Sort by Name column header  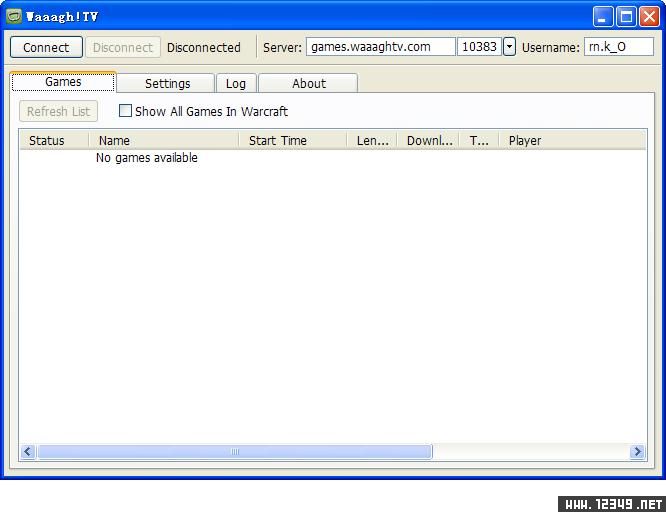point(164,141)
